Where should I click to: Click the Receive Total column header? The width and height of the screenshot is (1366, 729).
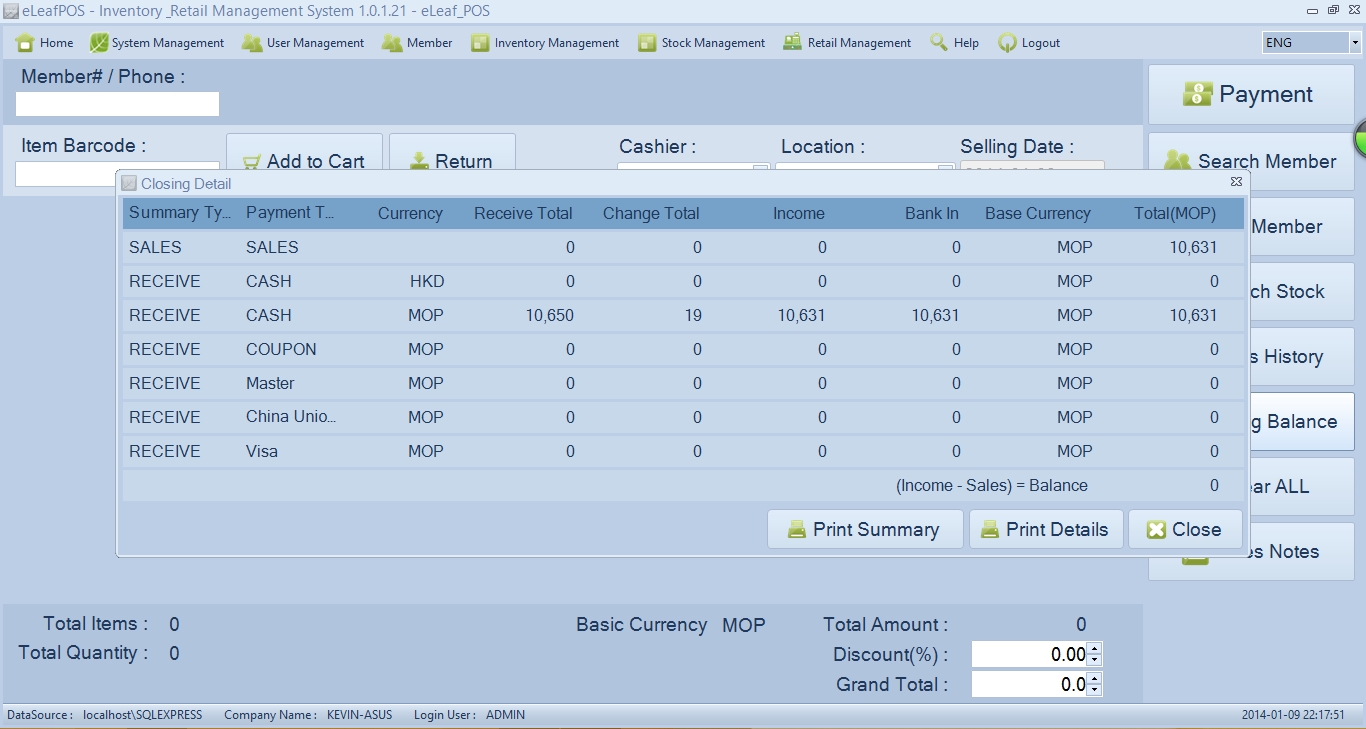[523, 213]
